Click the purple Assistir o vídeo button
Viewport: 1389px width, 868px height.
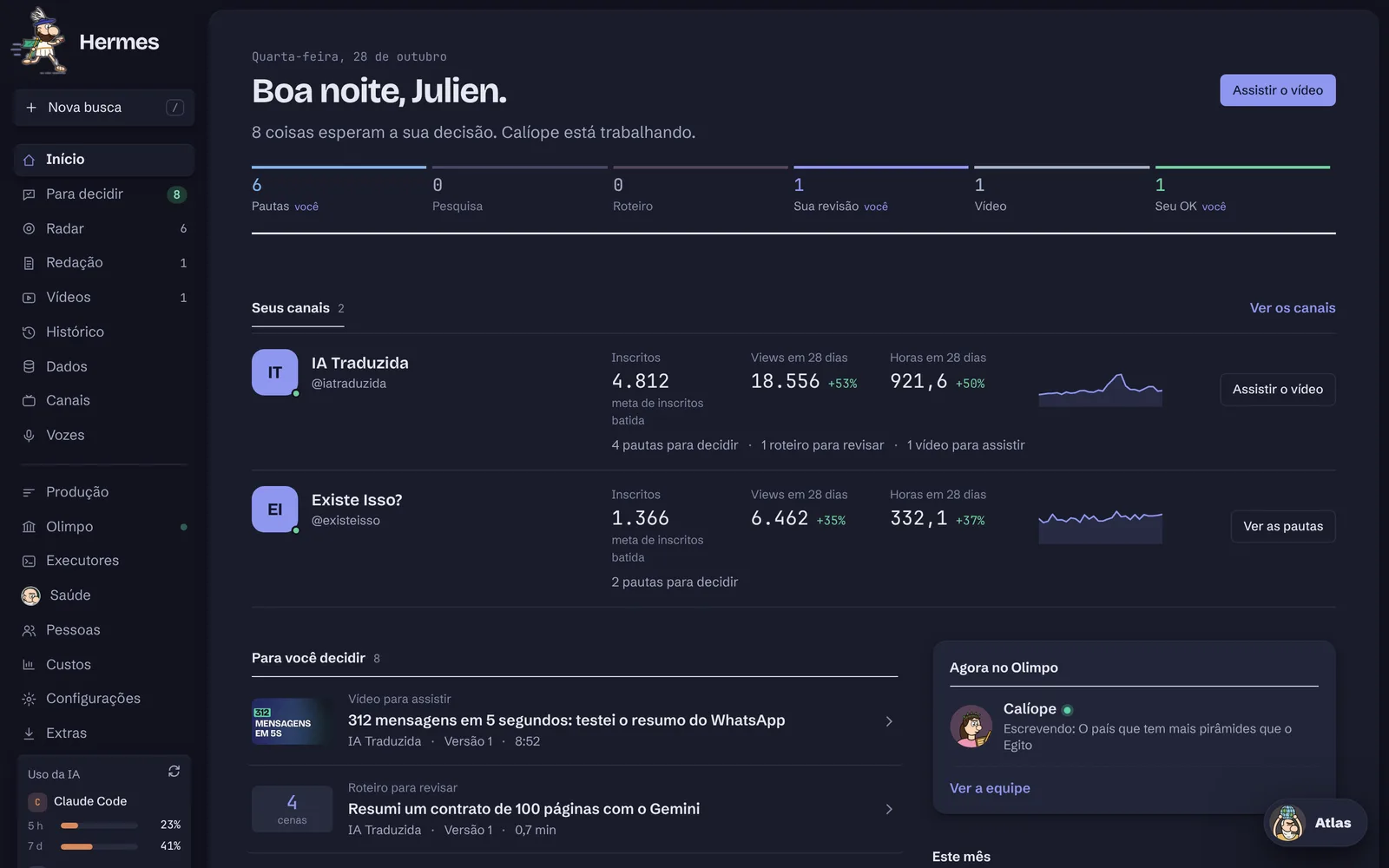pos(1278,90)
